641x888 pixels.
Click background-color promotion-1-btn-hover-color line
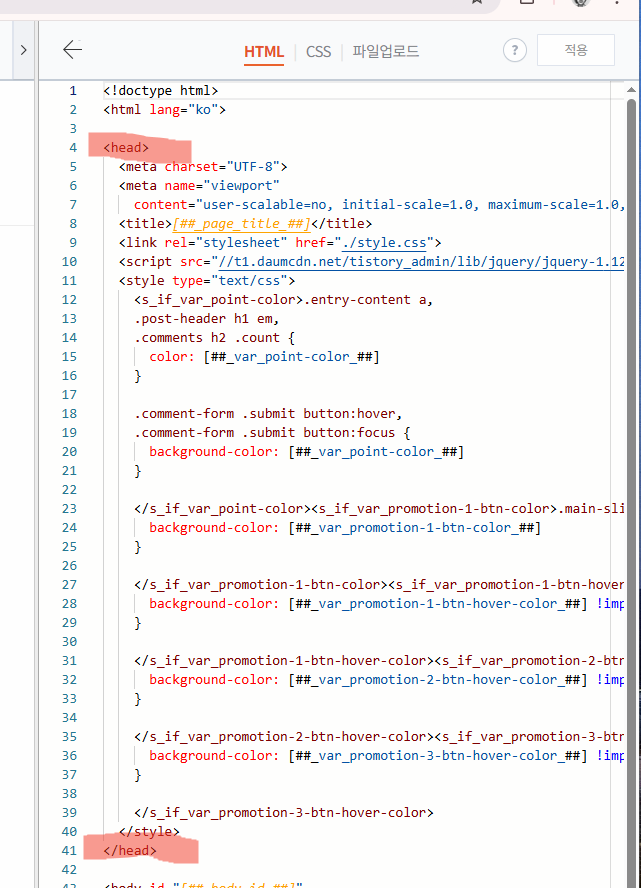(387, 603)
